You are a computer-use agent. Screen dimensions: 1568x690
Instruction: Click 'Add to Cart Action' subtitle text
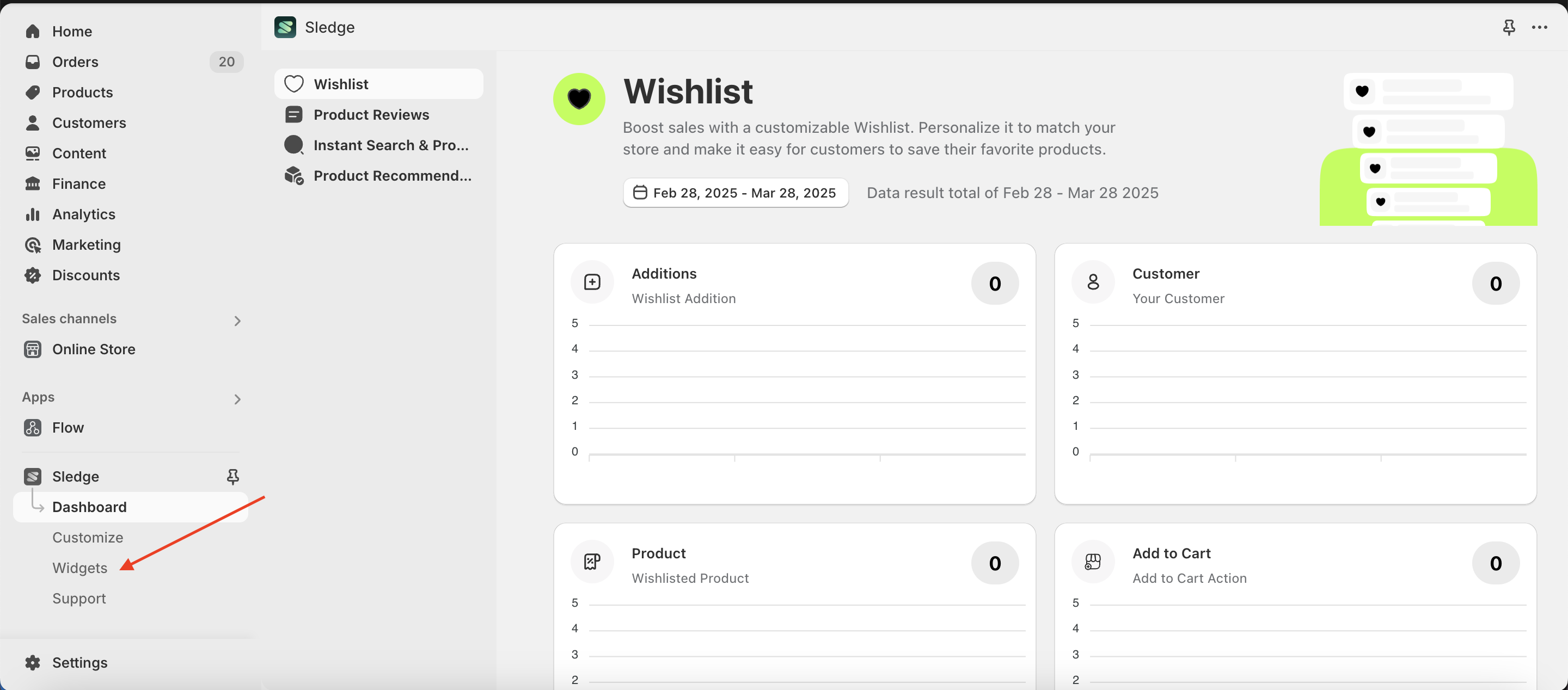click(1190, 578)
